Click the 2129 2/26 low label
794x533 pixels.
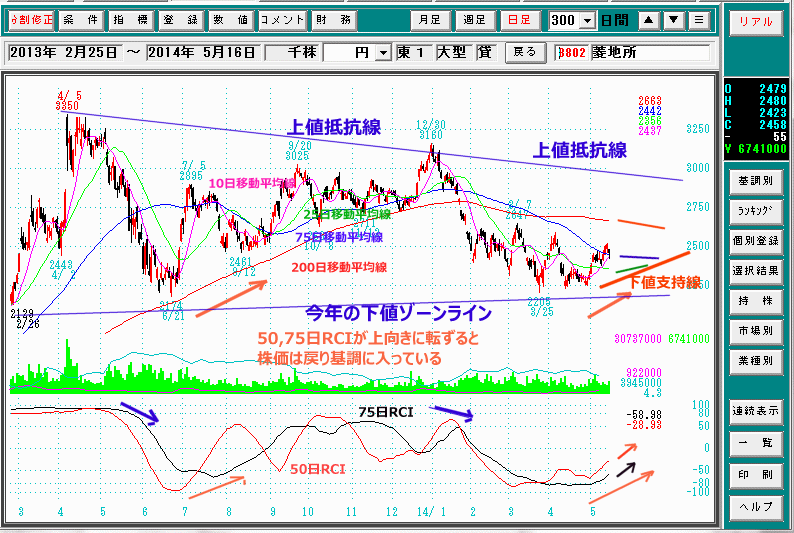pyautogui.click(x=24, y=319)
